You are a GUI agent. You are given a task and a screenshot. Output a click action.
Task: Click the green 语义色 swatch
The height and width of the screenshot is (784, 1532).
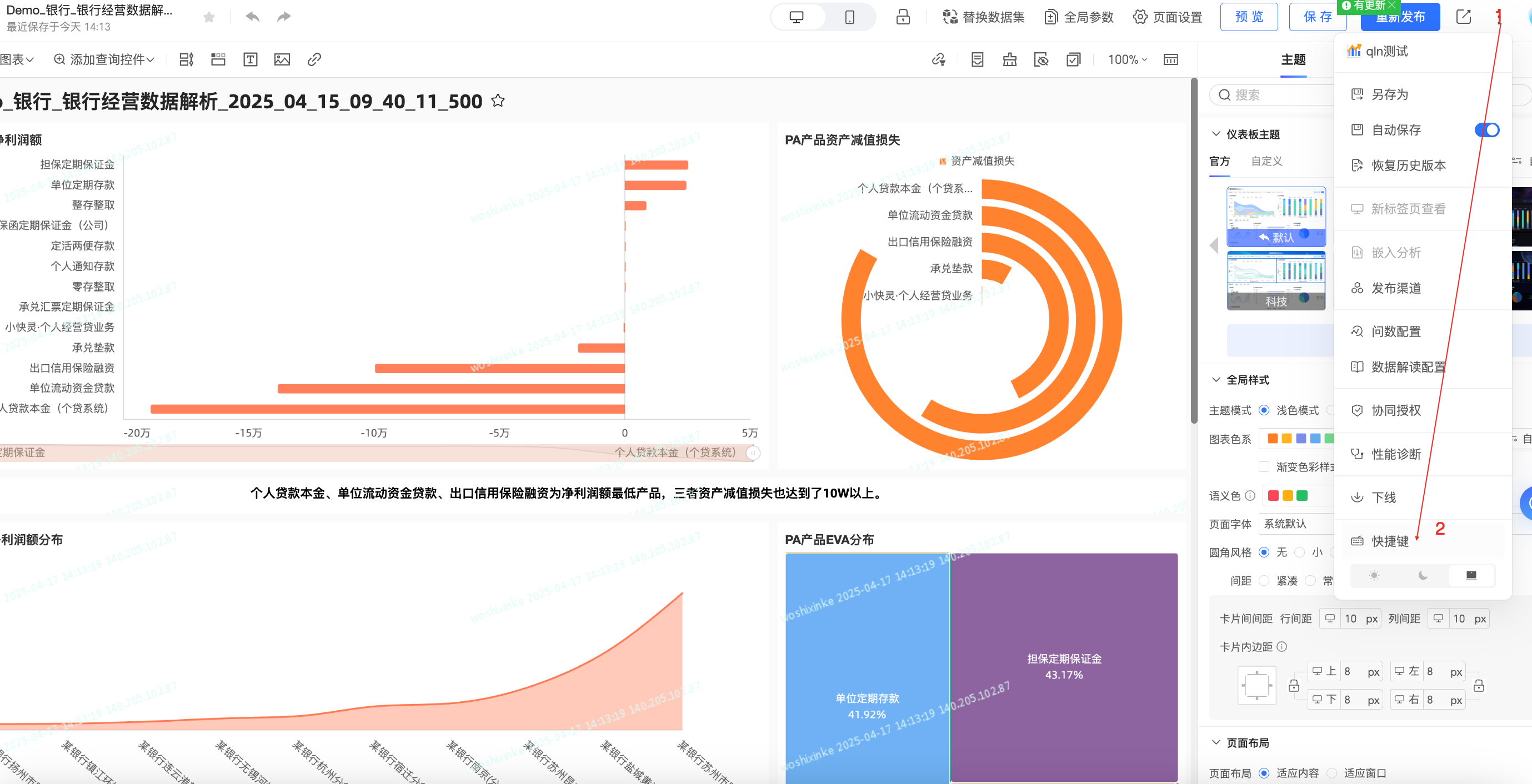[1302, 496]
